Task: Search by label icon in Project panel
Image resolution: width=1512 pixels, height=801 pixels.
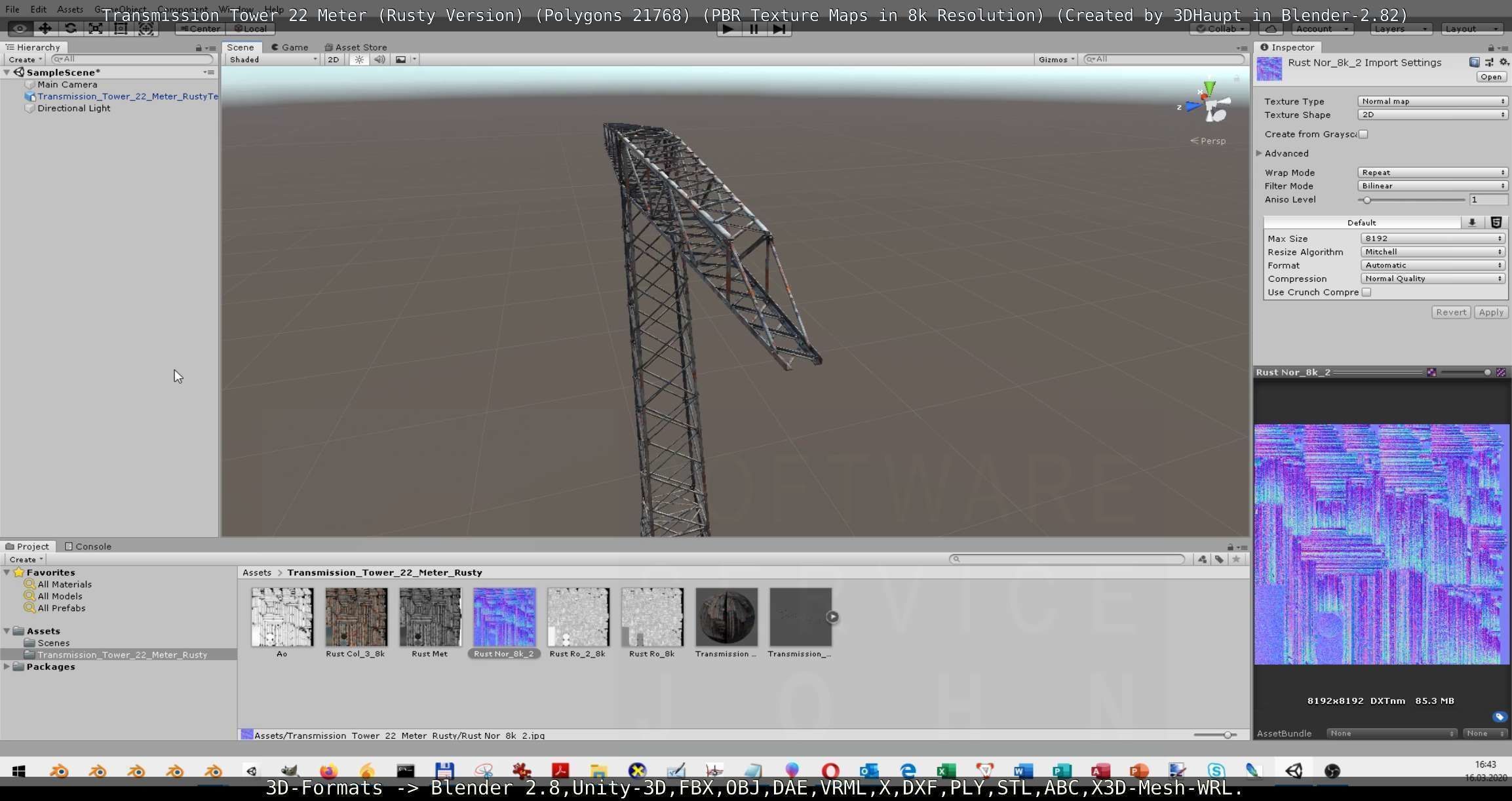Action: pyautogui.click(x=1219, y=559)
